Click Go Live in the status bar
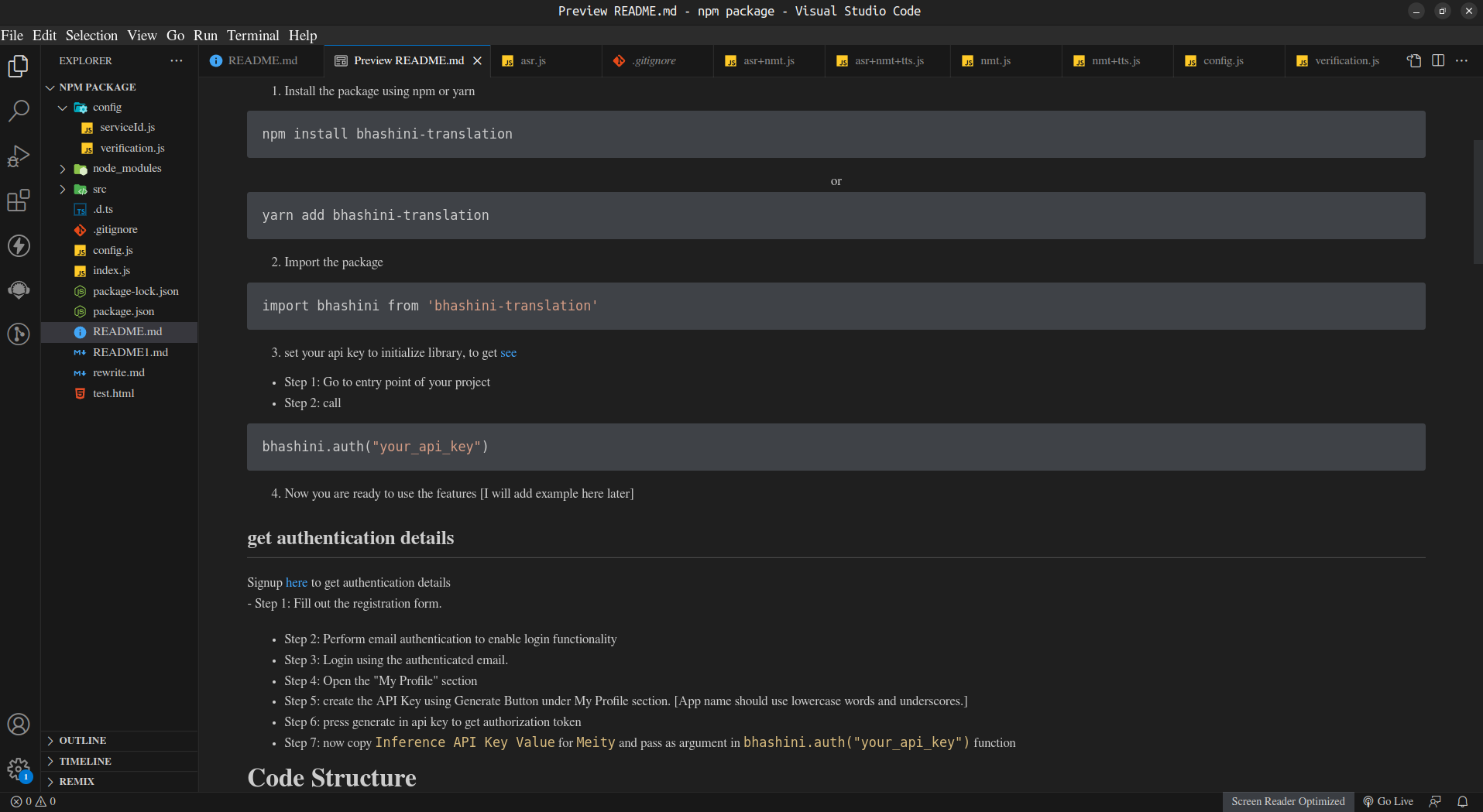1483x812 pixels. [1389, 802]
